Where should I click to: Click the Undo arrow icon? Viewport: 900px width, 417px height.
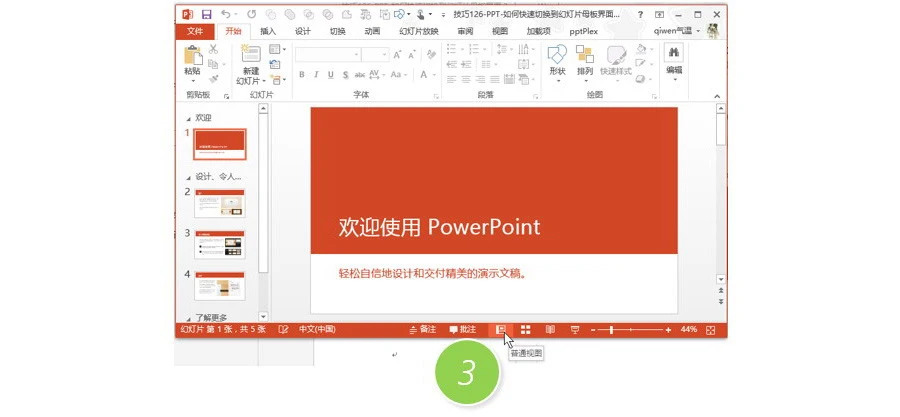click(226, 14)
